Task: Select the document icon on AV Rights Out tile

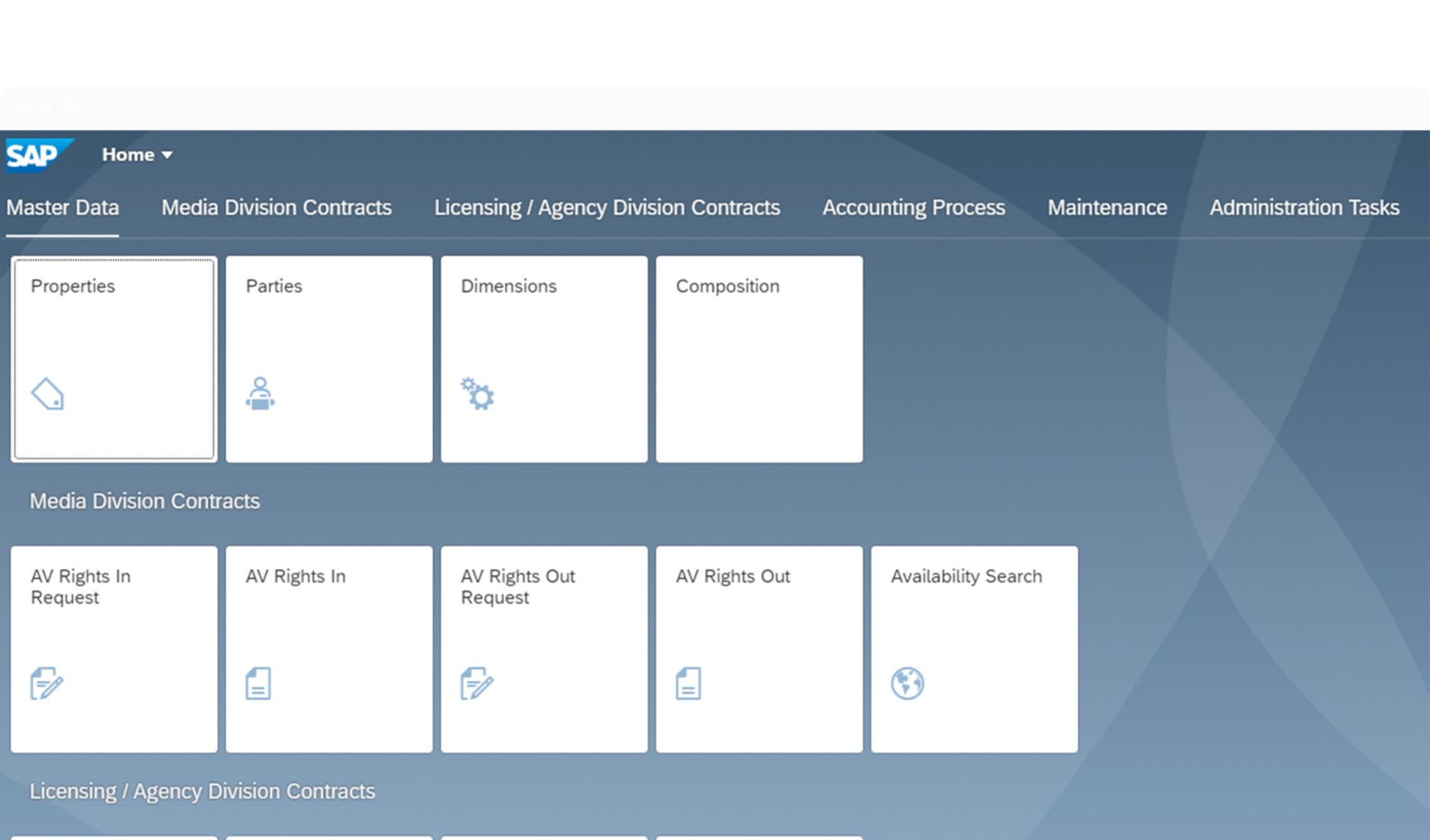Action: pos(688,683)
